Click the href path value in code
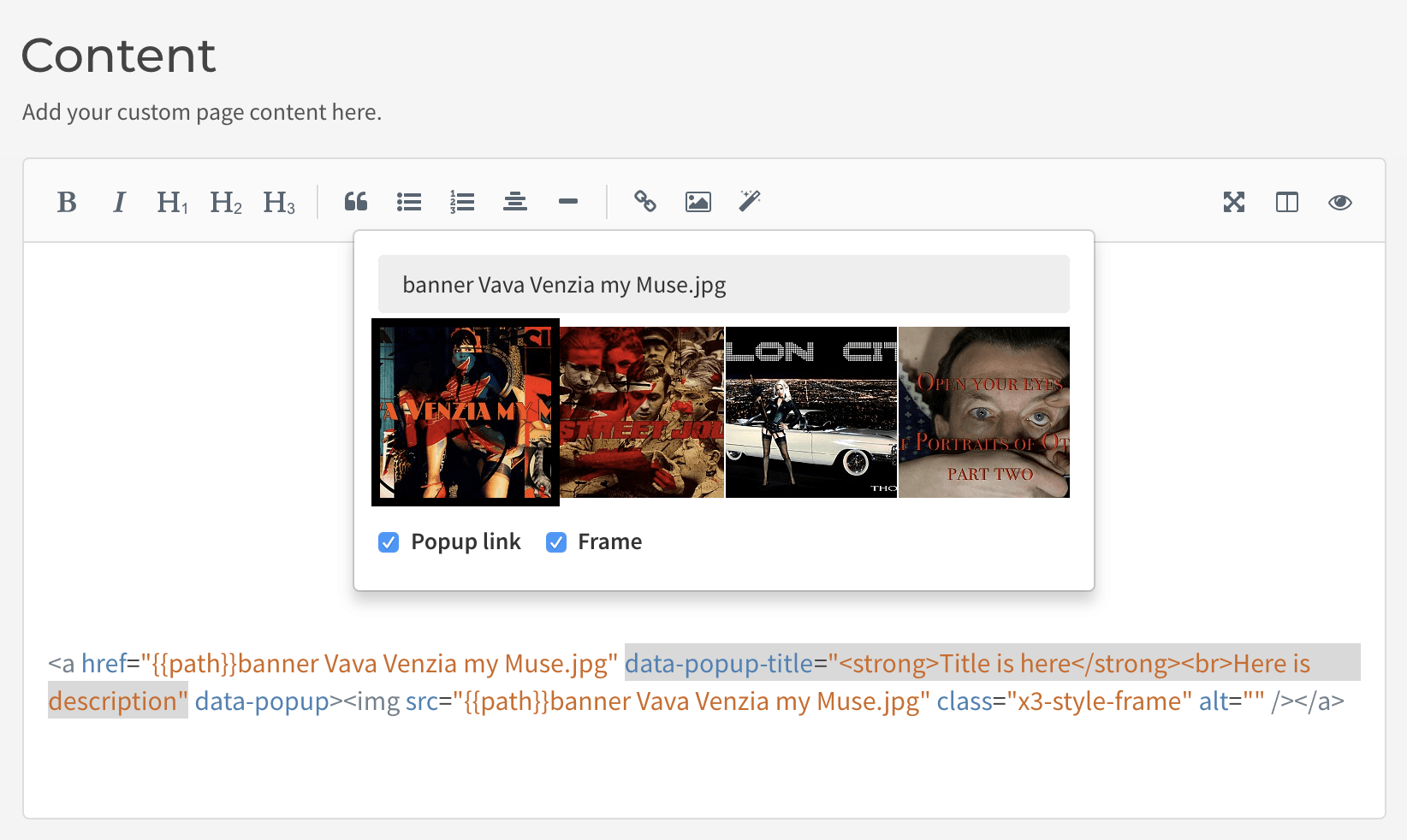 coord(379,664)
